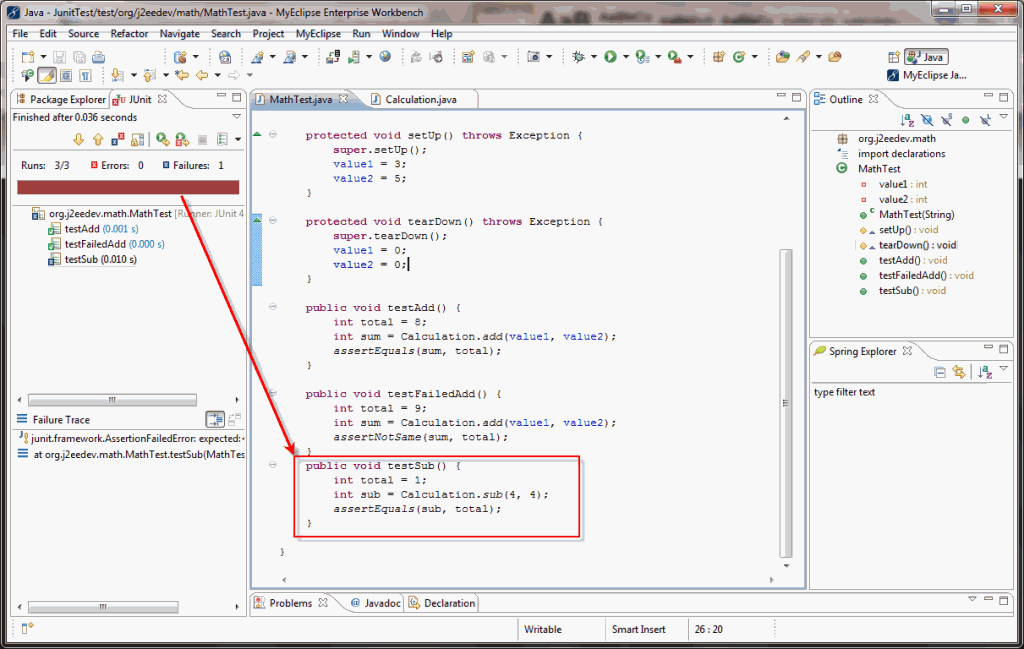Toggle Filter Stack Trace in Failure Trace
The width and height of the screenshot is (1024, 649).
tap(215, 419)
